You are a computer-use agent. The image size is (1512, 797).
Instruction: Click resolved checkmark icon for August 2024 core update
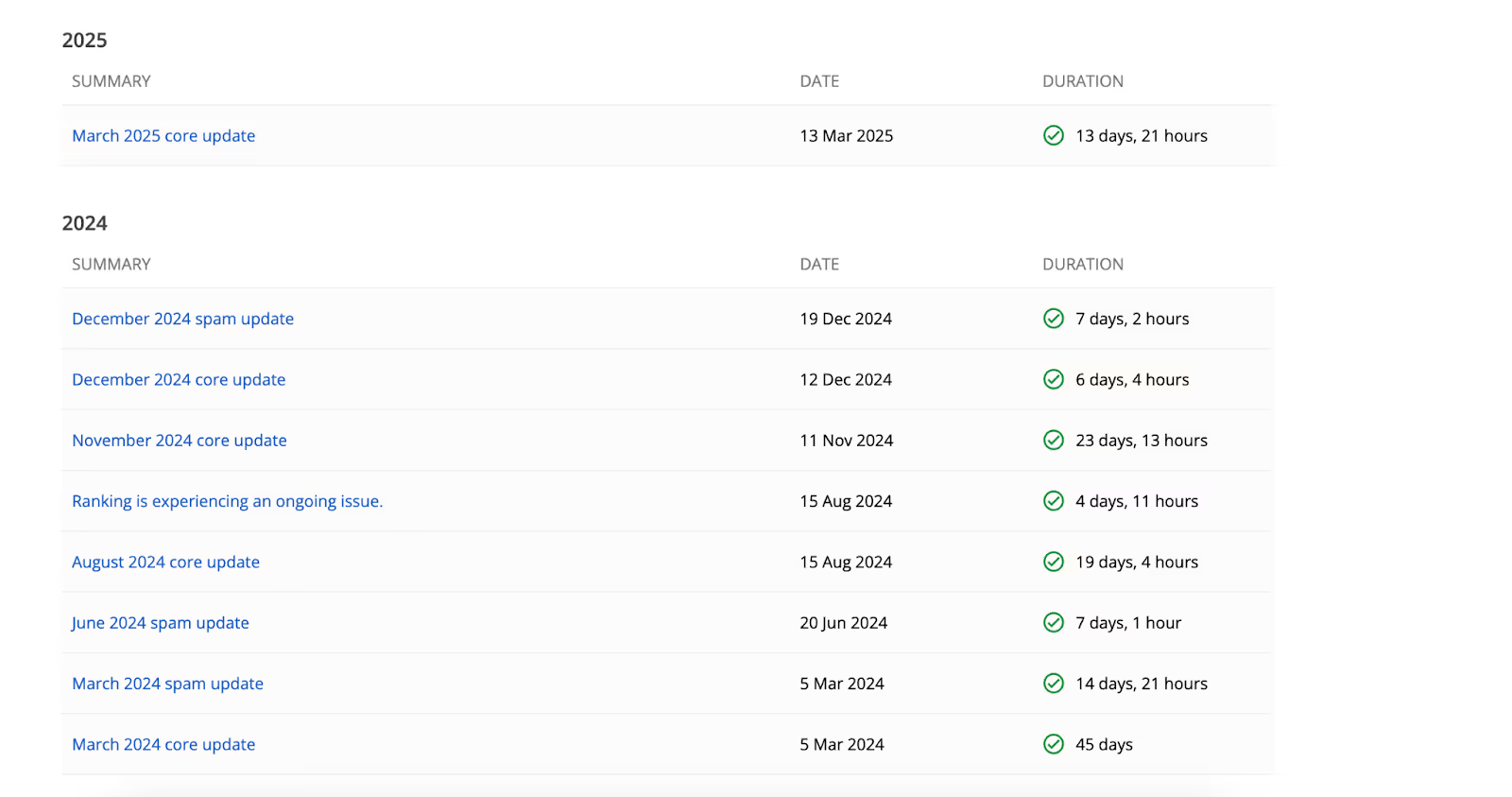[x=1054, y=562]
